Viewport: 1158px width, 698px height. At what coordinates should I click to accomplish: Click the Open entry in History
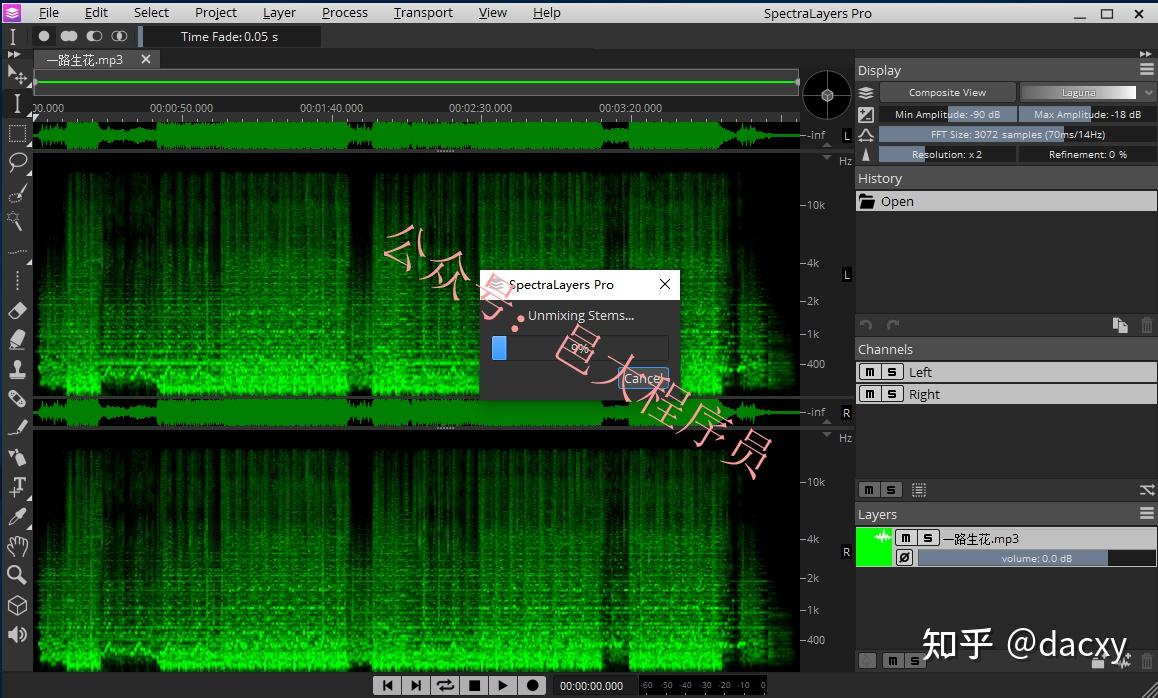coord(1006,202)
